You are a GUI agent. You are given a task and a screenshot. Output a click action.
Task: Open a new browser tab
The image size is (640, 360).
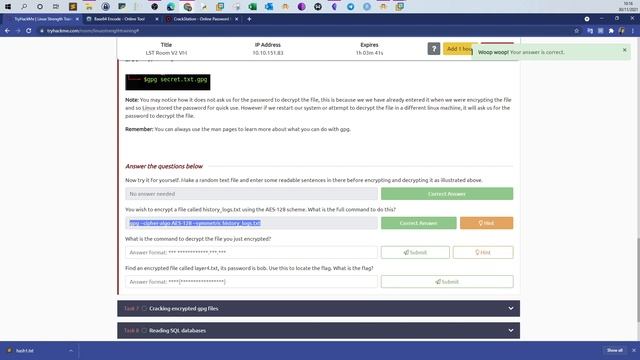pos(249,19)
